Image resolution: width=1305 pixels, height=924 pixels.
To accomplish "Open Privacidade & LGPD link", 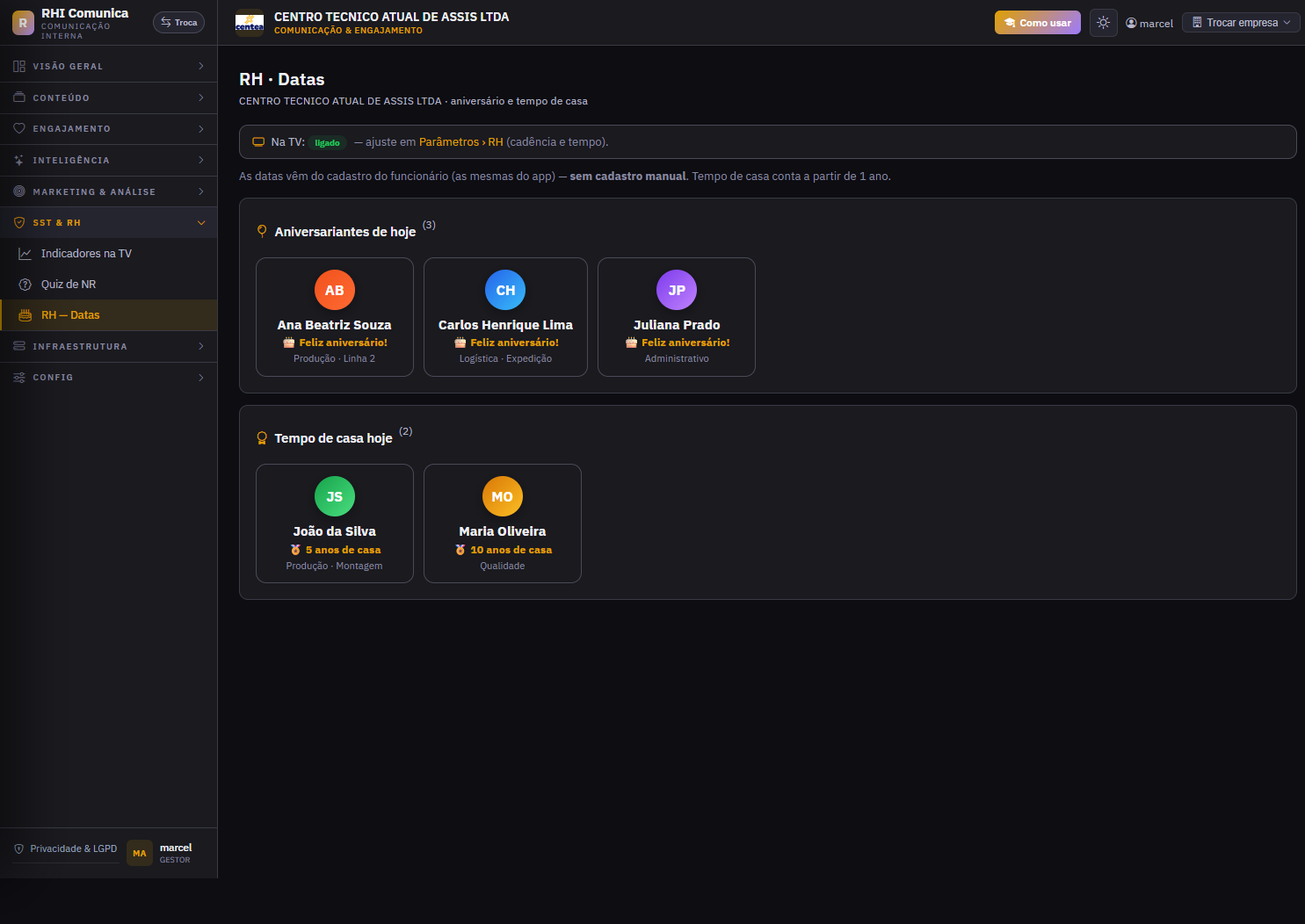I will [x=66, y=849].
